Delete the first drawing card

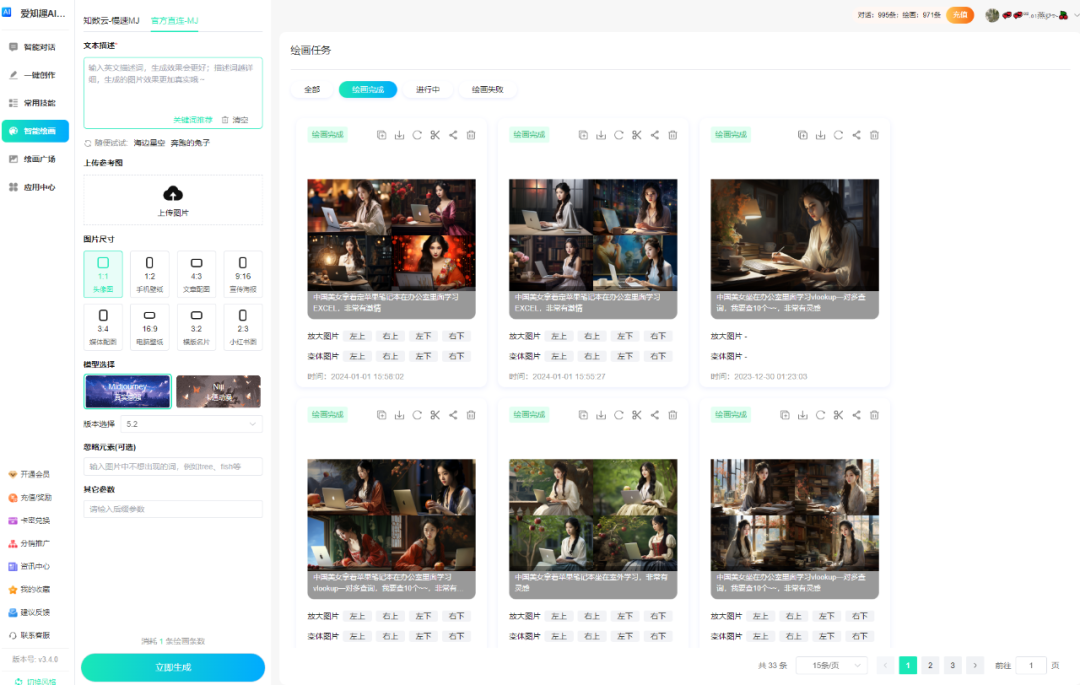click(x=471, y=134)
